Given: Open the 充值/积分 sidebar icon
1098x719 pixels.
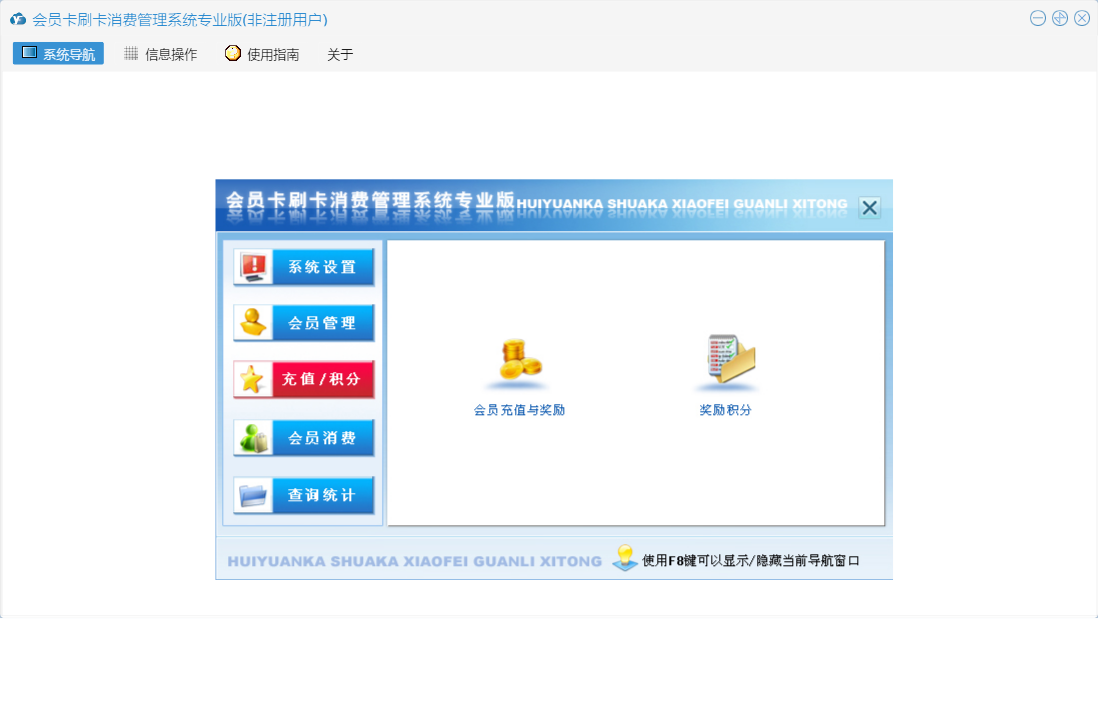Looking at the screenshot, I should pos(303,380).
